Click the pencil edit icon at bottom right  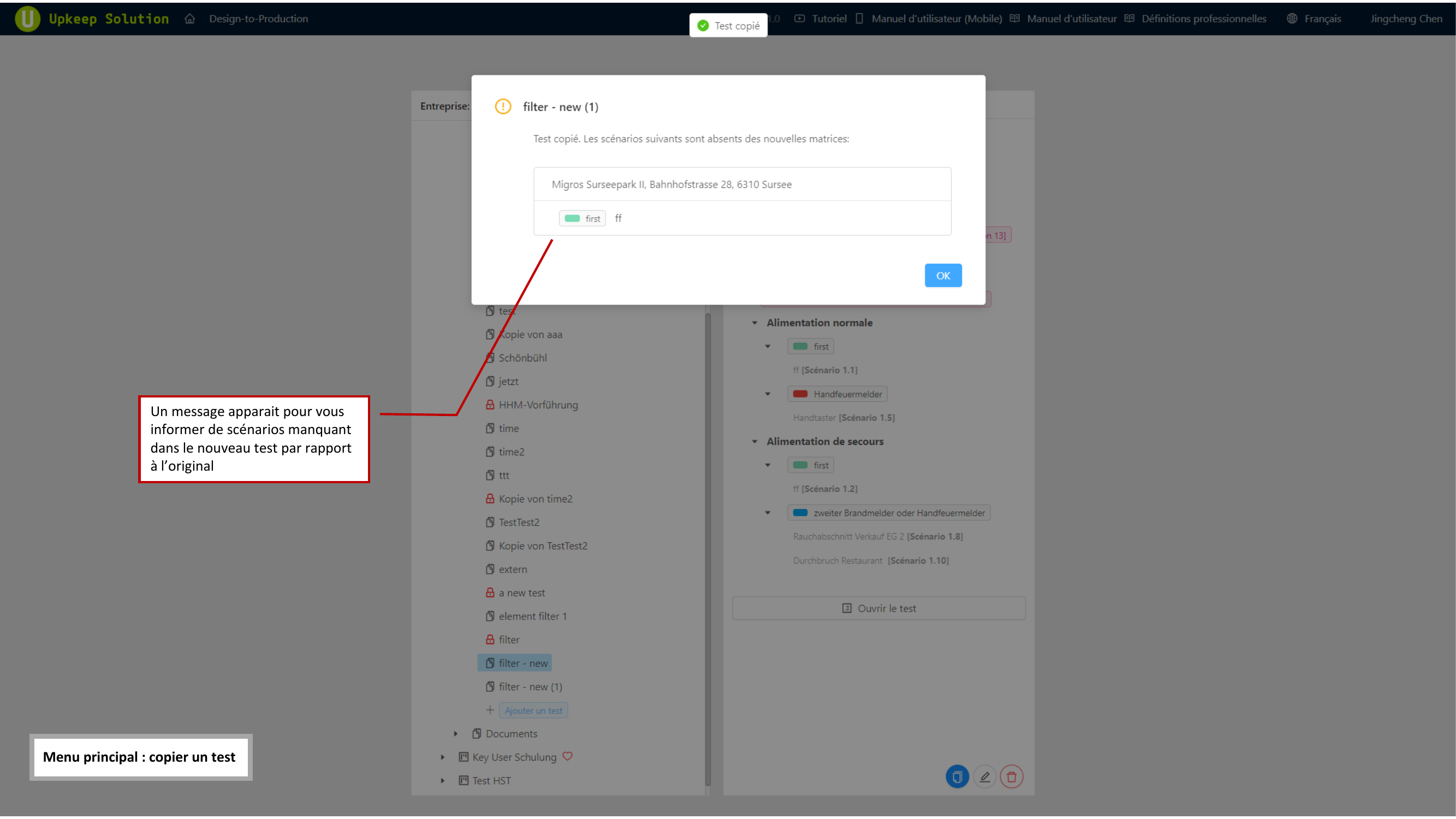pos(985,776)
